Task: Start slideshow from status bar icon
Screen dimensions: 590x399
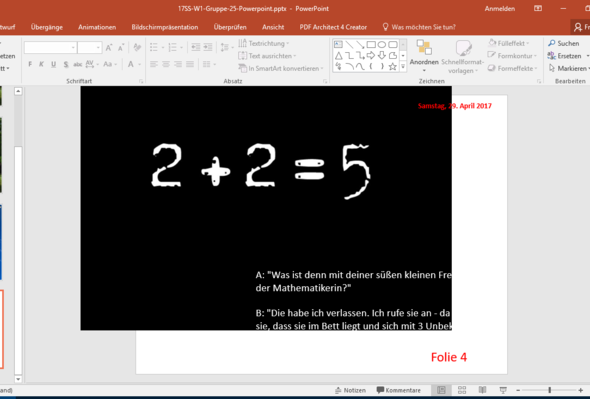Action: tap(503, 390)
